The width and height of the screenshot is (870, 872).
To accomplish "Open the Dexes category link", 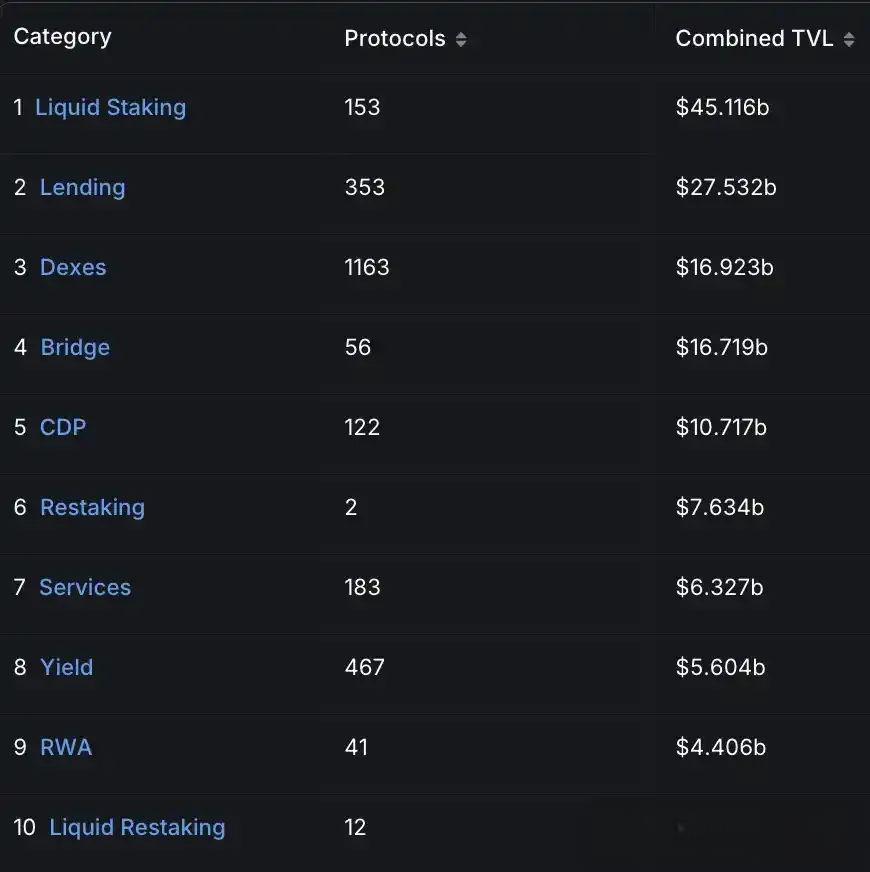I will tap(73, 267).
